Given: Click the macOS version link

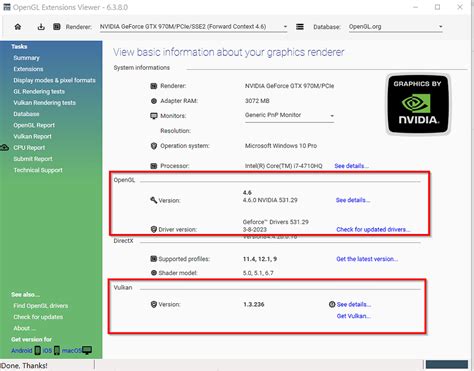Looking at the screenshot, I should (72, 351).
